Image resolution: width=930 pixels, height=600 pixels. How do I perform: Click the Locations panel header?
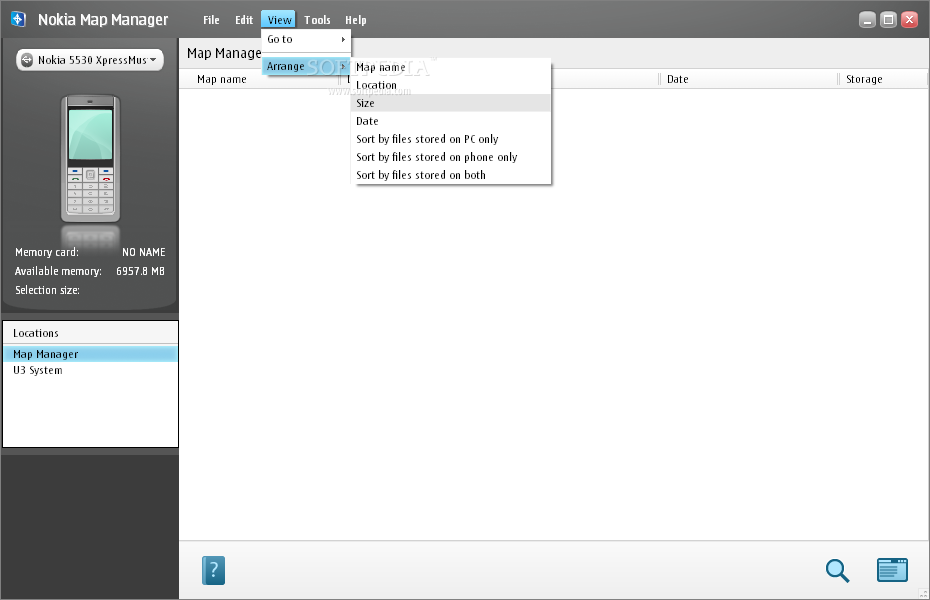90,333
